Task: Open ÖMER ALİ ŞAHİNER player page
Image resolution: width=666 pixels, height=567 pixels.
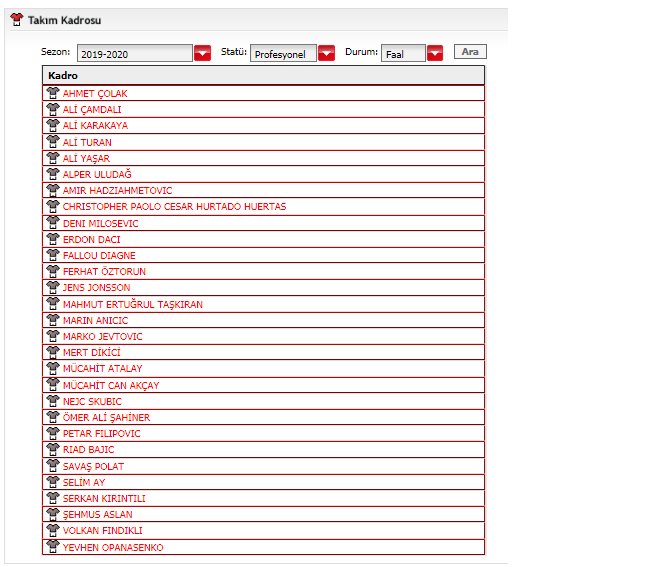Action: pyautogui.click(x=106, y=418)
